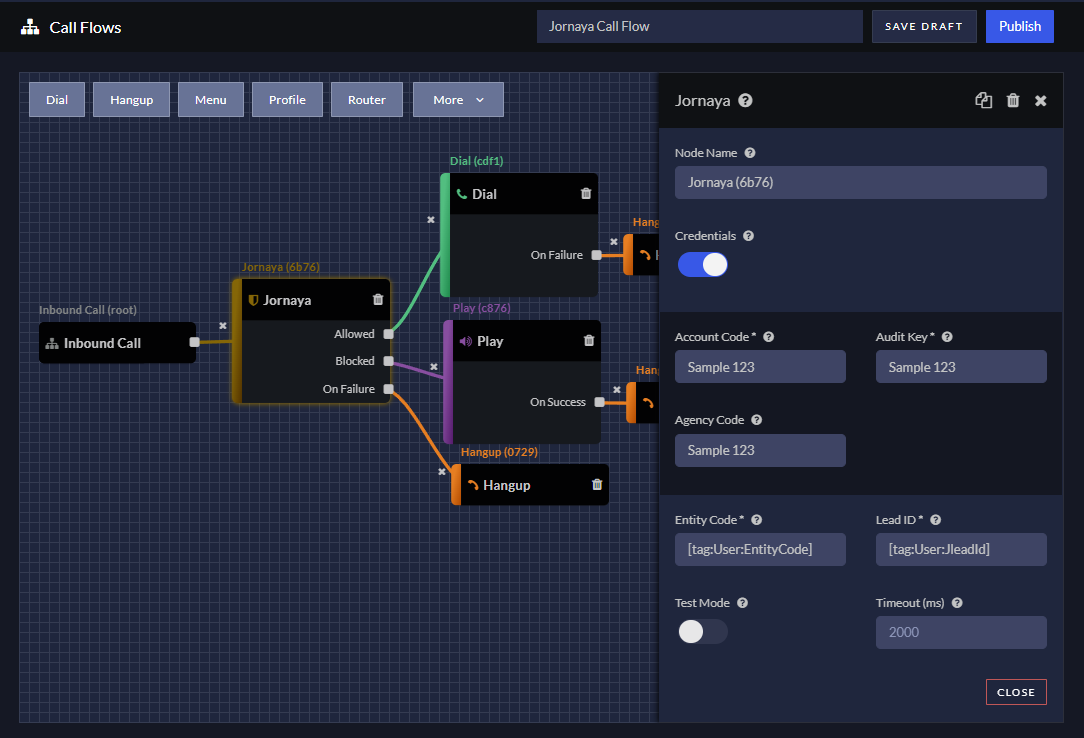Viewport: 1084px width, 738px height.
Task: Open Credentials help tooltip icon
Action: click(749, 236)
